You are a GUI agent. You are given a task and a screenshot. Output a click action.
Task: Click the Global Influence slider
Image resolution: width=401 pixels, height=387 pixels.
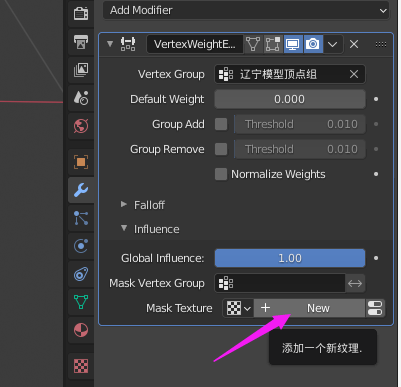click(290, 258)
